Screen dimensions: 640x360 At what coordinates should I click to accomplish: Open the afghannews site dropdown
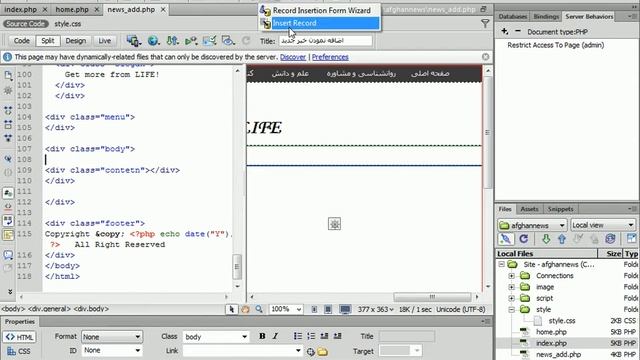[532, 225]
